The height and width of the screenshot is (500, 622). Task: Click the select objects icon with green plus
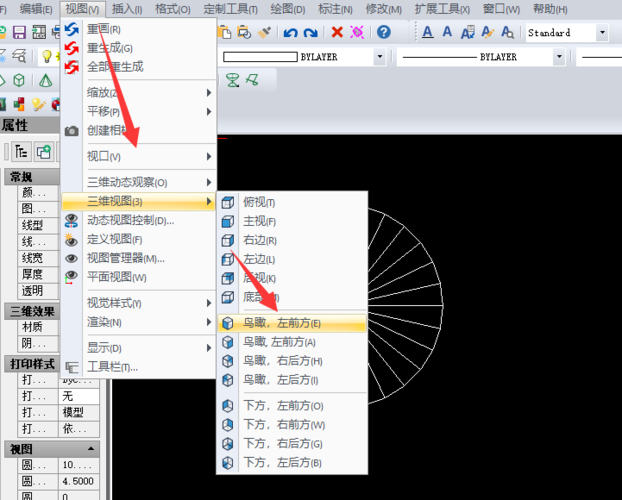(44, 152)
